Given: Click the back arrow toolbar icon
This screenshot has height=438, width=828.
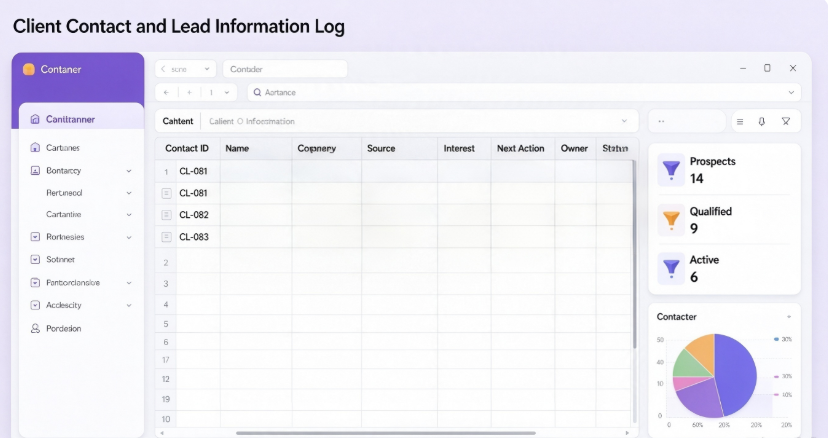Looking at the screenshot, I should (x=166, y=92).
